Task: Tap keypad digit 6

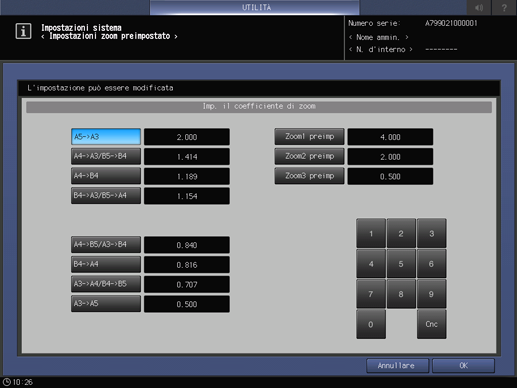Action: pyautogui.click(x=431, y=264)
